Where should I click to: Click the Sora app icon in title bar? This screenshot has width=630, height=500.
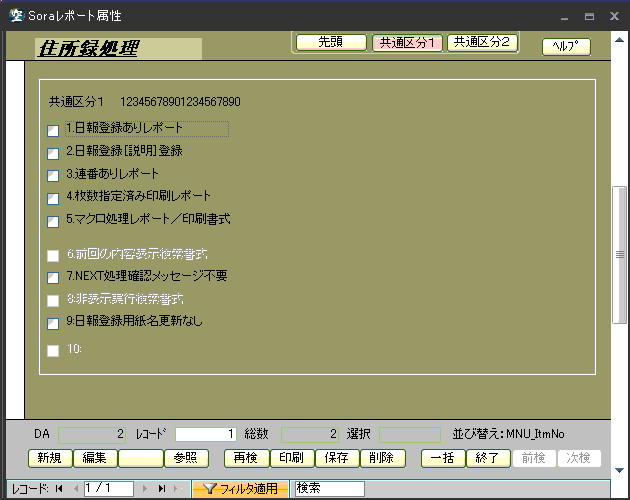16,16
